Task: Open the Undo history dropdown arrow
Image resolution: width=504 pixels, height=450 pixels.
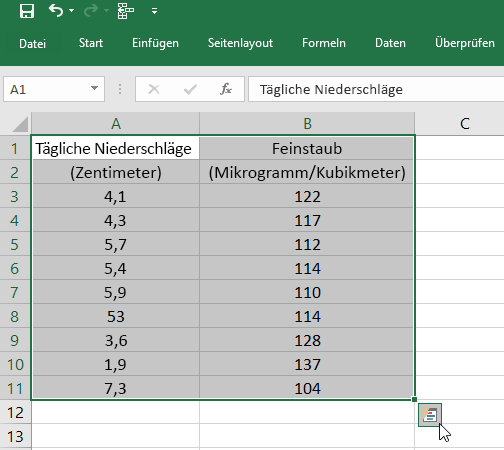Action: [71, 11]
